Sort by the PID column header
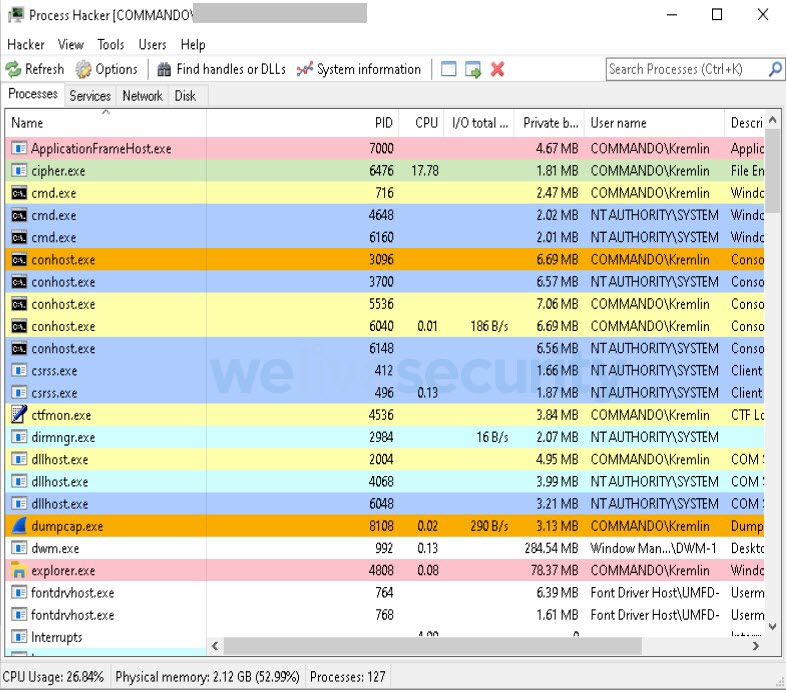The height and width of the screenshot is (691, 786). tap(302, 123)
